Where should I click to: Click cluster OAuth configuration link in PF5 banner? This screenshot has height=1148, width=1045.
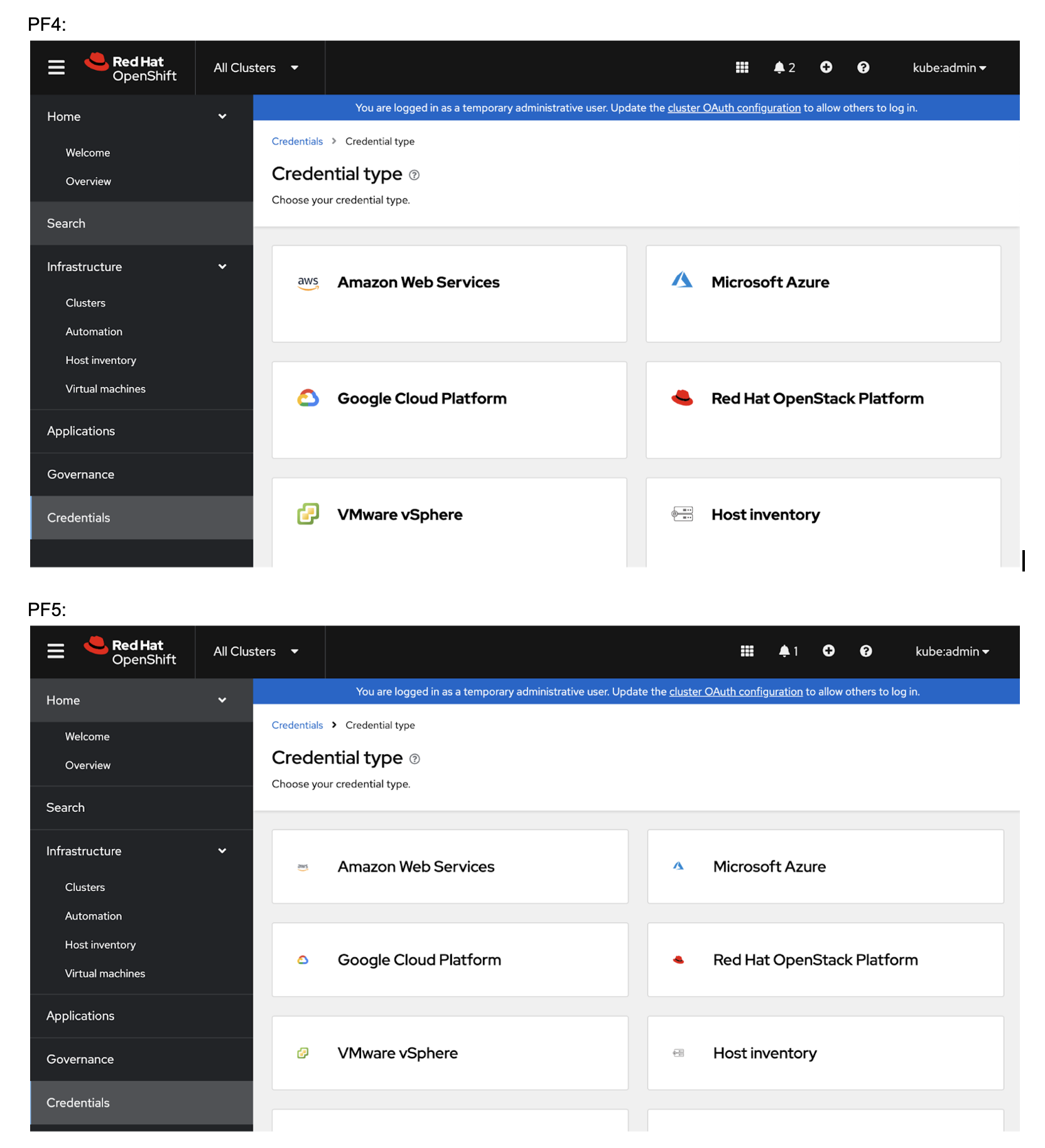[x=736, y=691]
